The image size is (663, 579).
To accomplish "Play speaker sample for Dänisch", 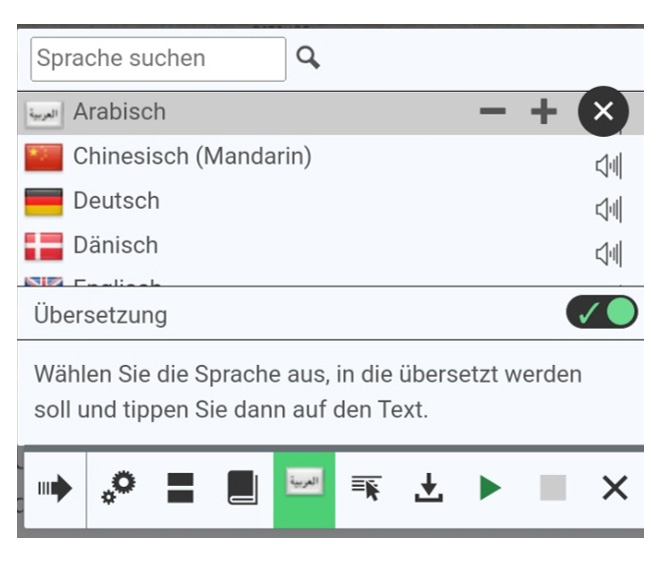I will click(608, 254).
